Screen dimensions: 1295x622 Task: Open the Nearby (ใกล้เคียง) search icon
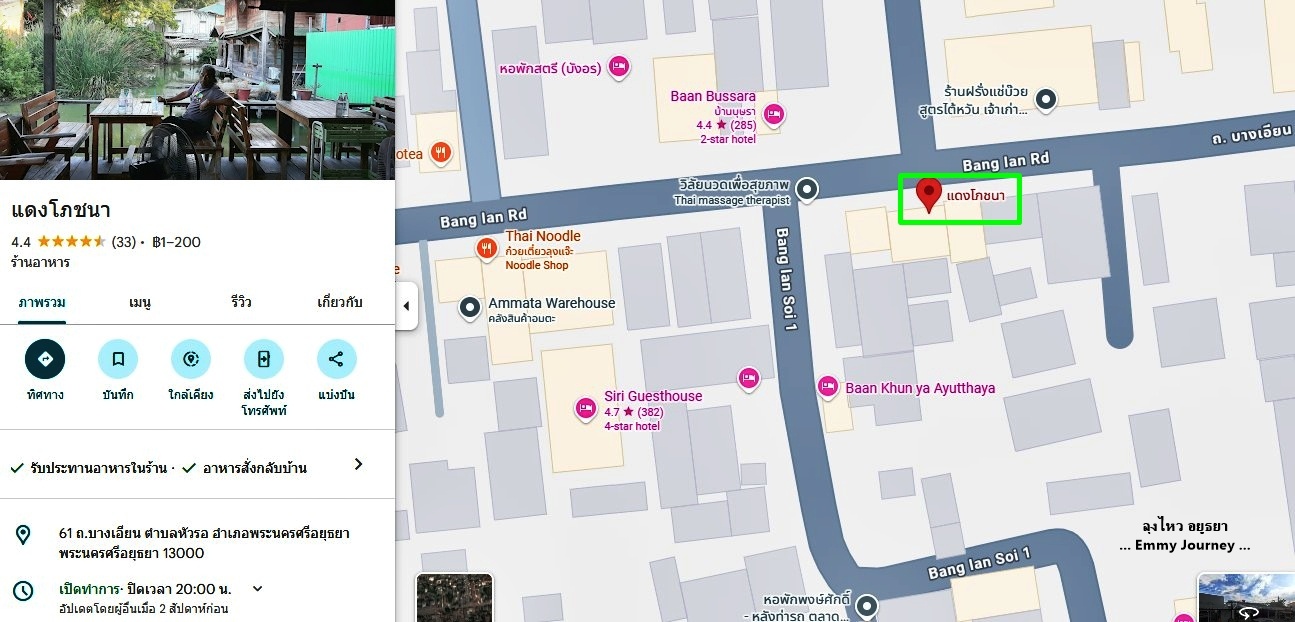tap(191, 359)
